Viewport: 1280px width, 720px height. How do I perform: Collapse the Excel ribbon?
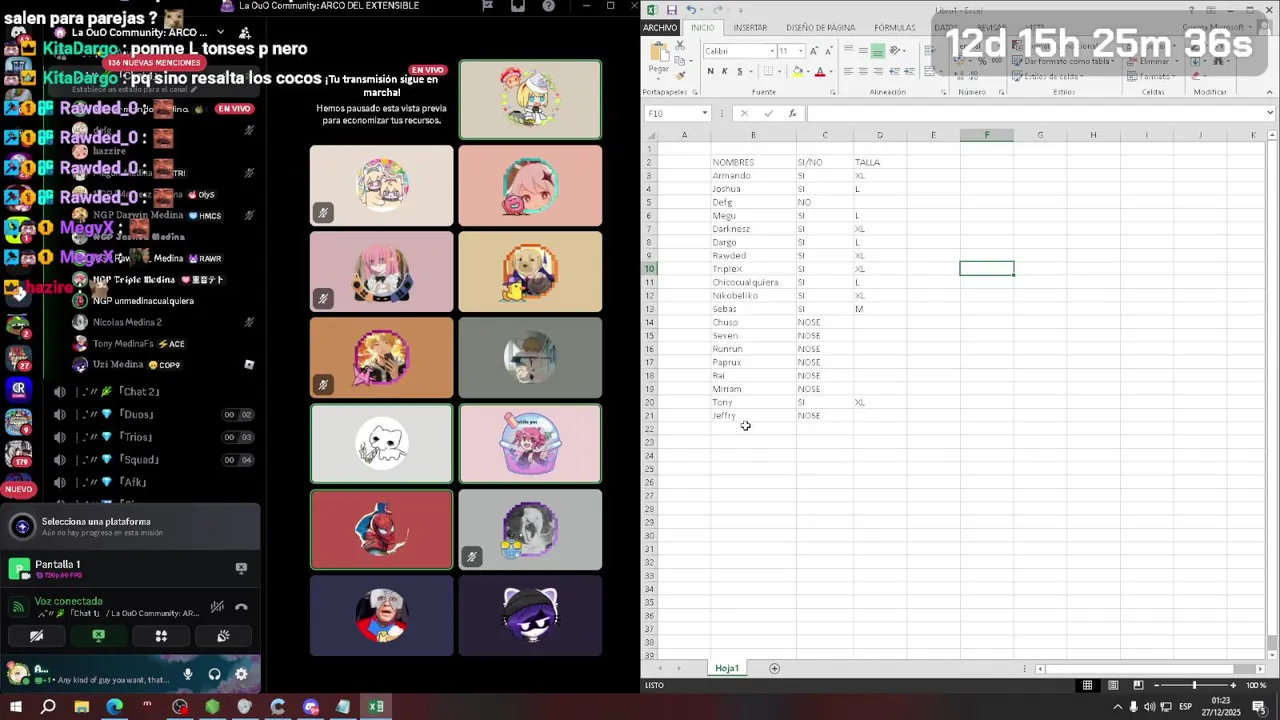1270,92
